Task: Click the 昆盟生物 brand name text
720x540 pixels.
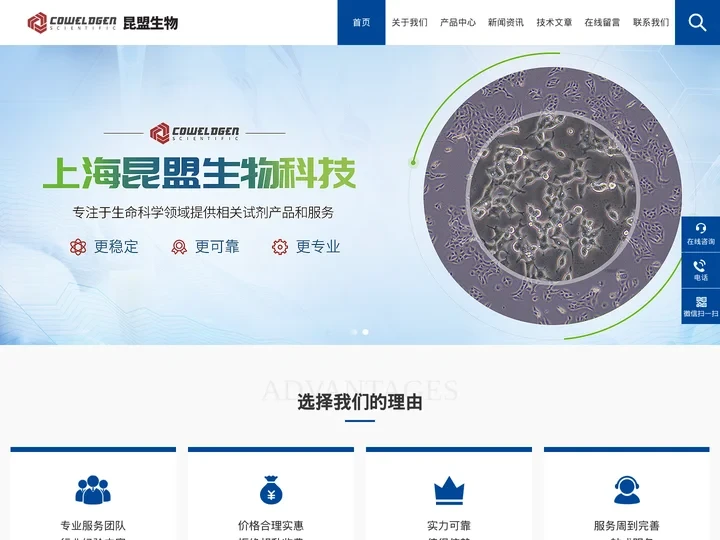Action: click(151, 22)
